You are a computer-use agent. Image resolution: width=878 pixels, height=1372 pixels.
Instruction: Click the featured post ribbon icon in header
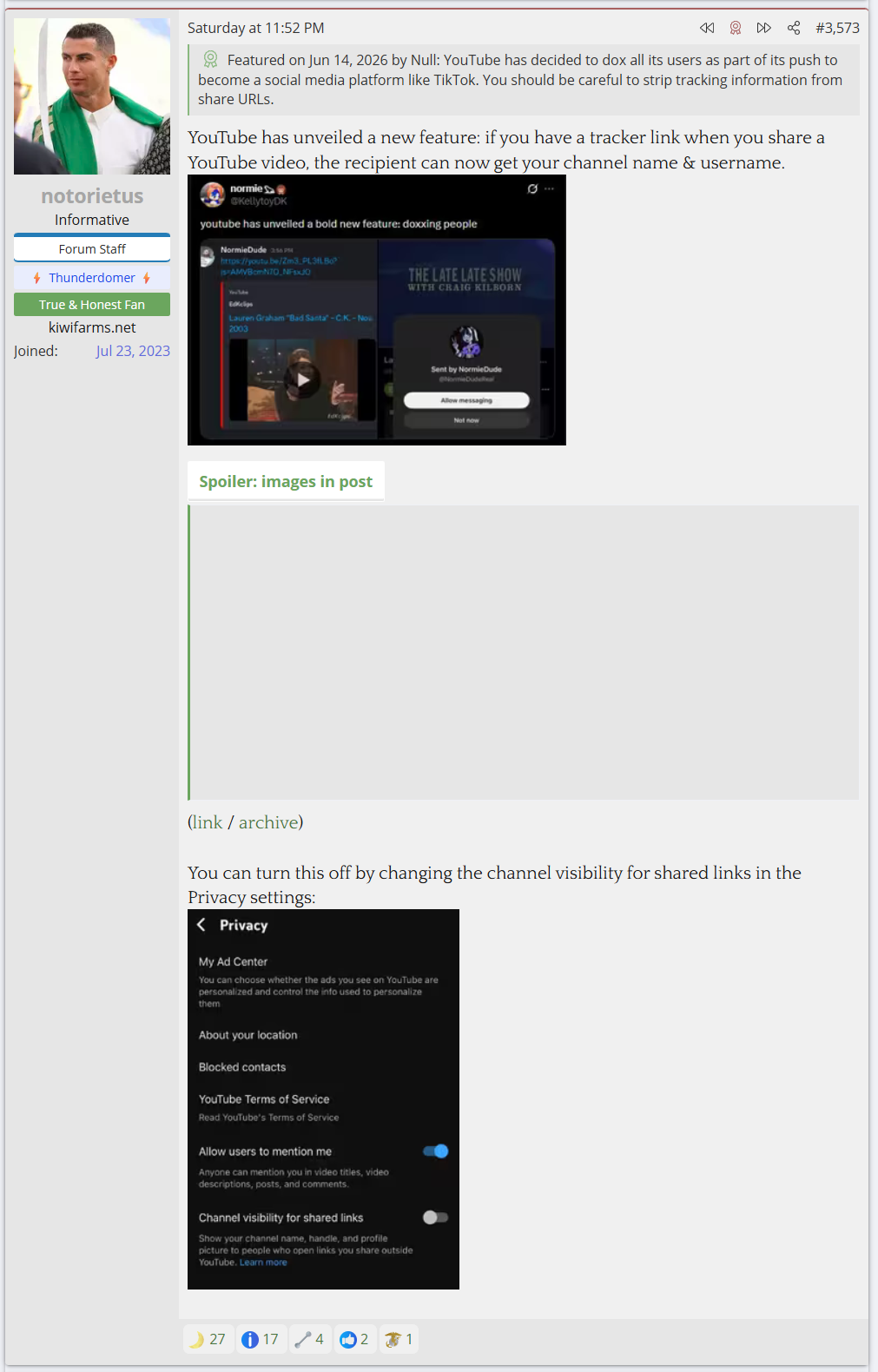click(736, 28)
